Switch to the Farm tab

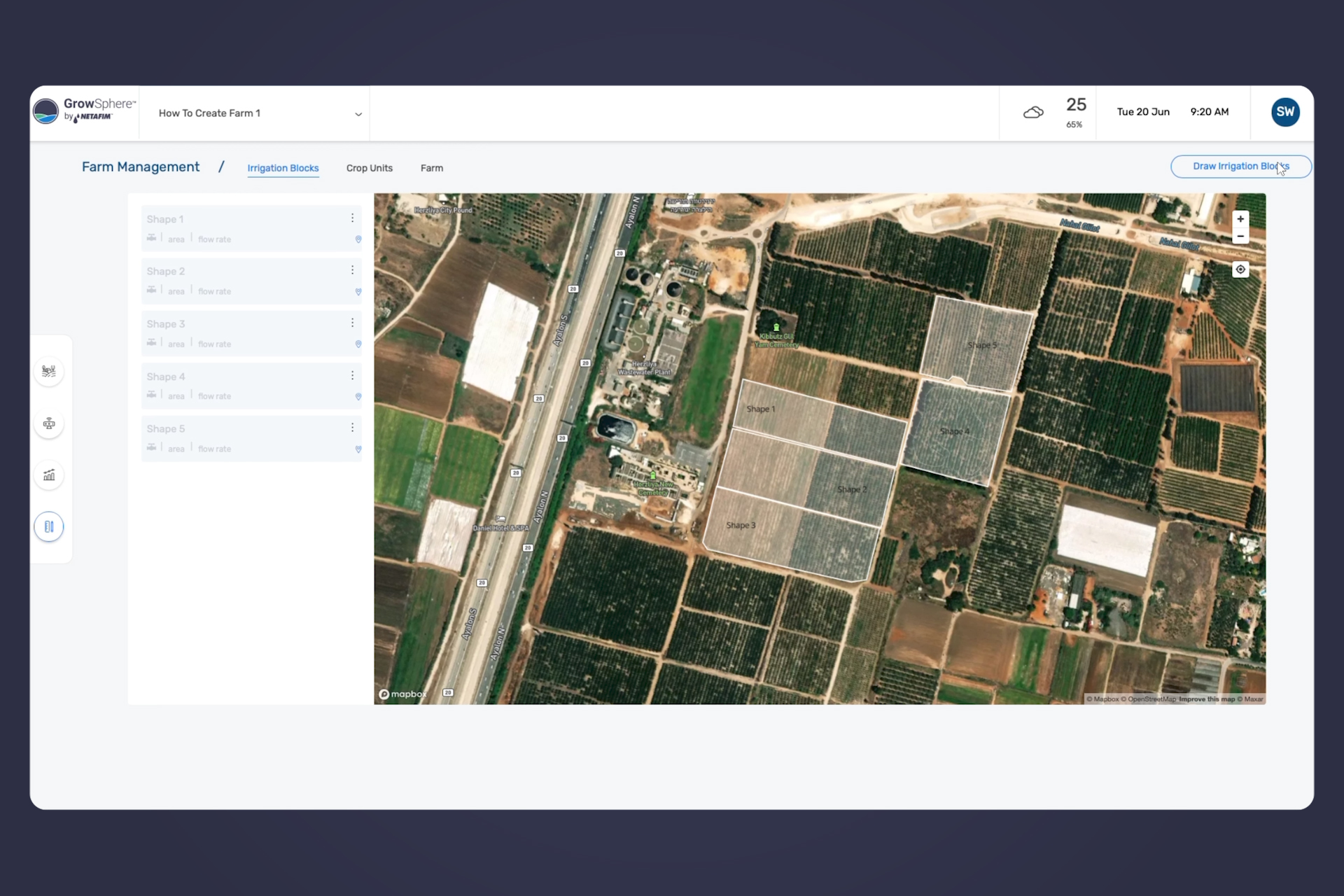tap(431, 168)
